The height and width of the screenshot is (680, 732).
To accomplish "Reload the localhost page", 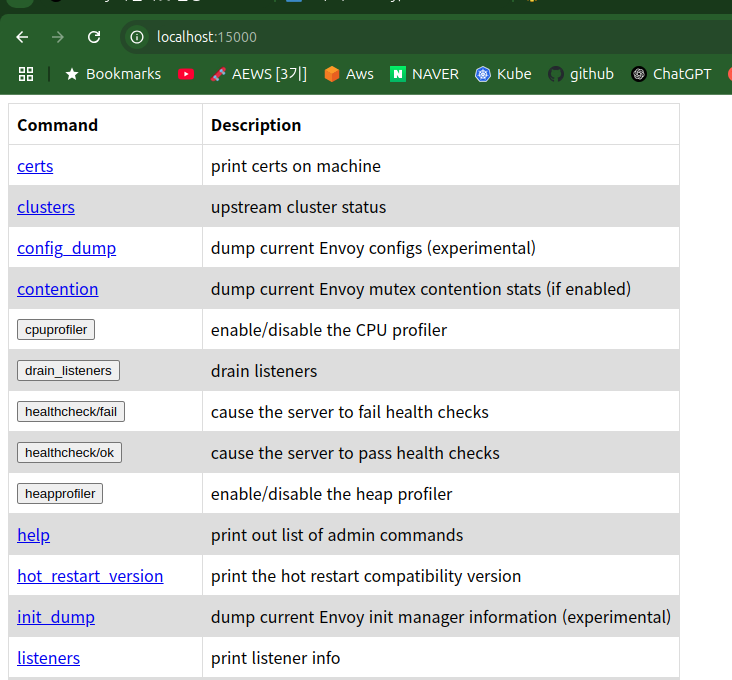I will pos(94,37).
